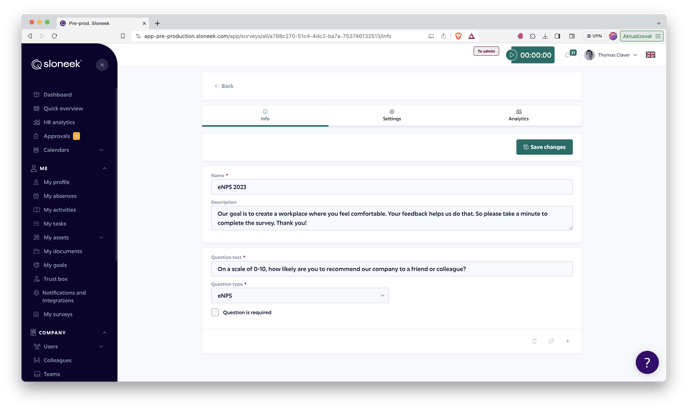Click the Save changes button

(544, 147)
